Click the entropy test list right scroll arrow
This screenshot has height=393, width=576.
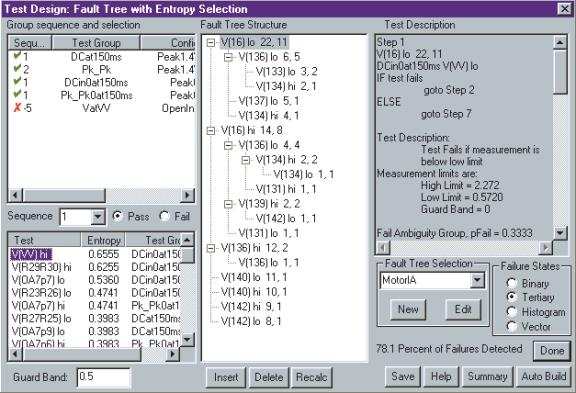click(x=172, y=354)
